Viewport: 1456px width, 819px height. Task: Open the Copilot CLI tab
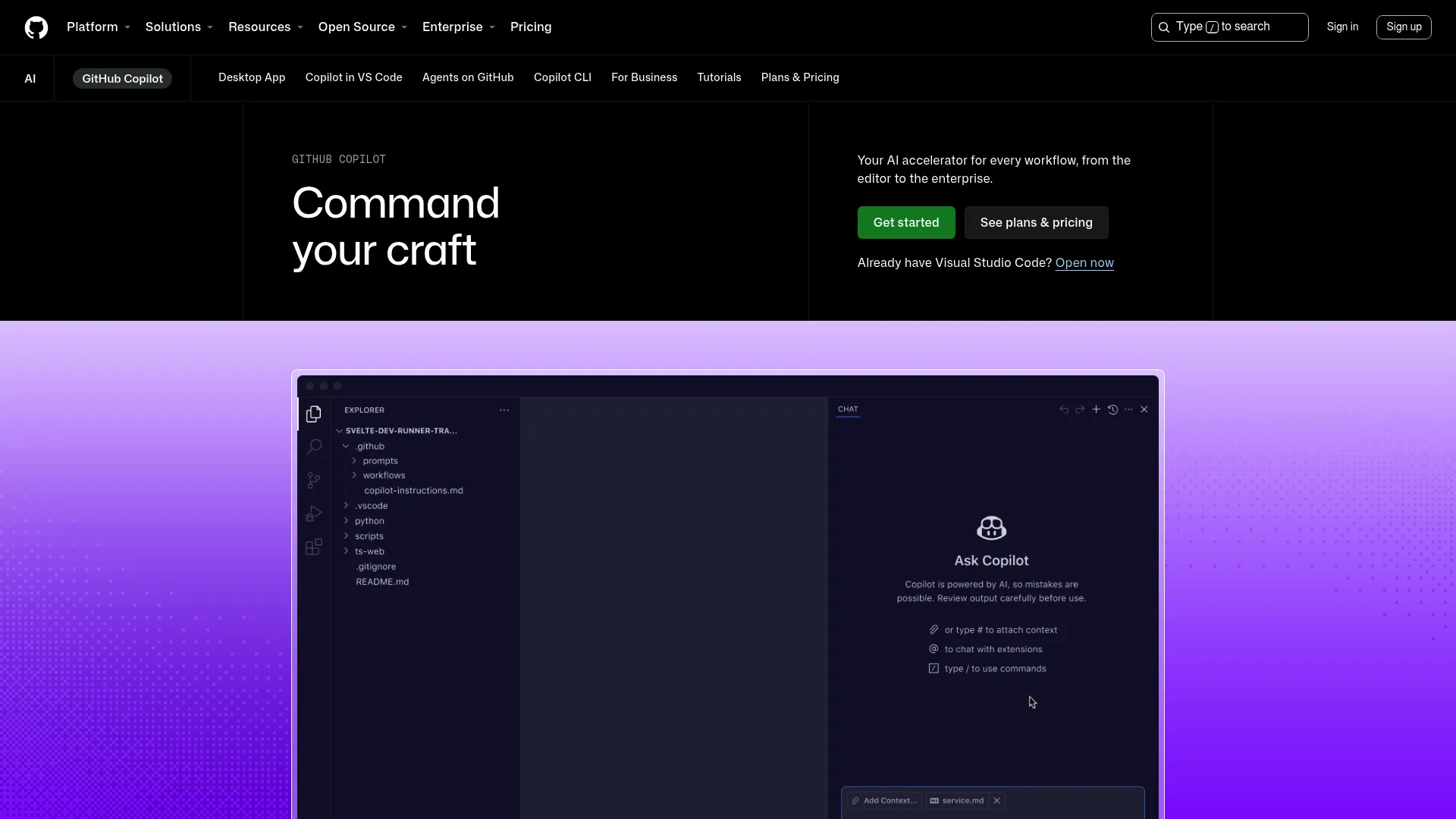[x=563, y=77]
